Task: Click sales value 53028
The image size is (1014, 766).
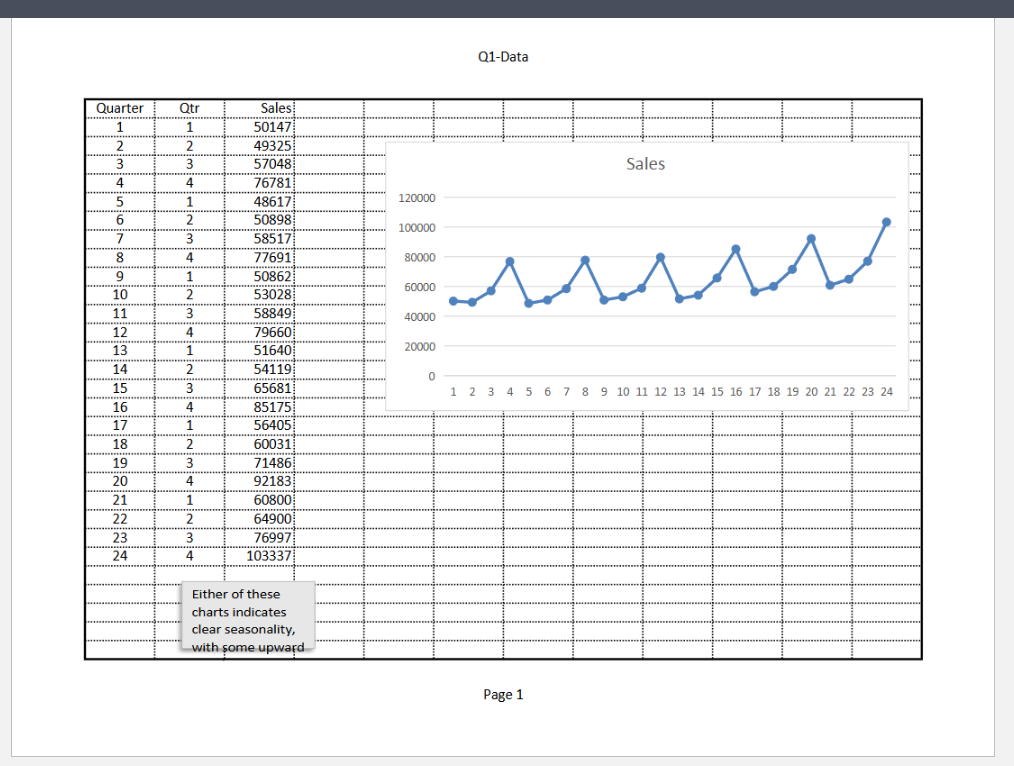Action: point(272,295)
